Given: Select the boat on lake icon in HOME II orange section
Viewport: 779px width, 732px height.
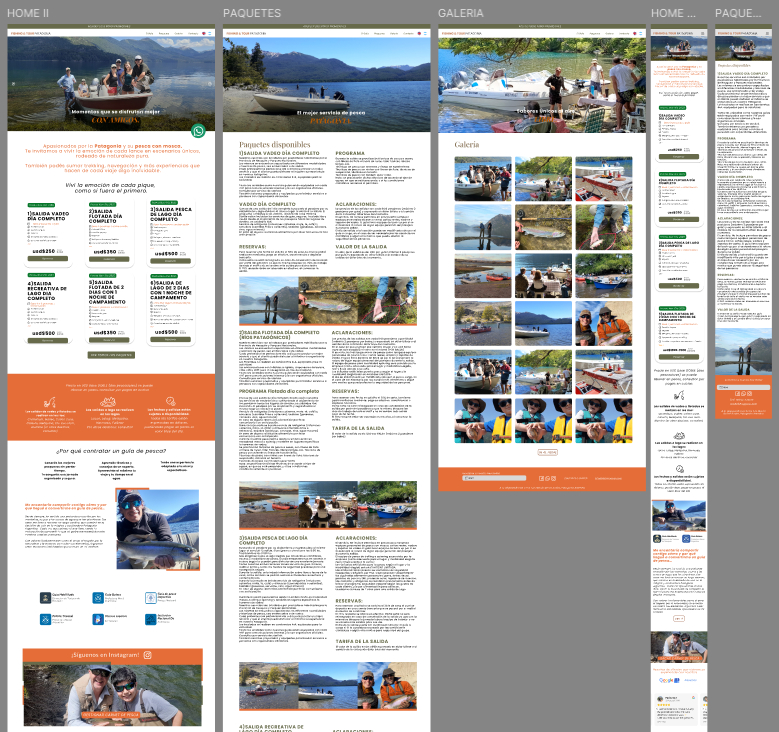Looking at the screenshot, I should point(108,402).
